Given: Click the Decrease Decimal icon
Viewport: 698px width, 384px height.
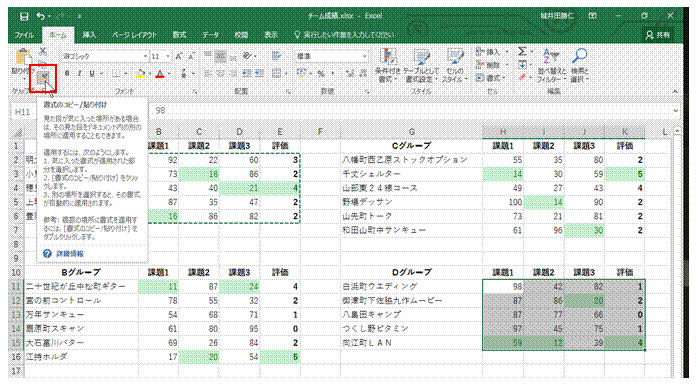Looking at the screenshot, I should tap(362, 73).
